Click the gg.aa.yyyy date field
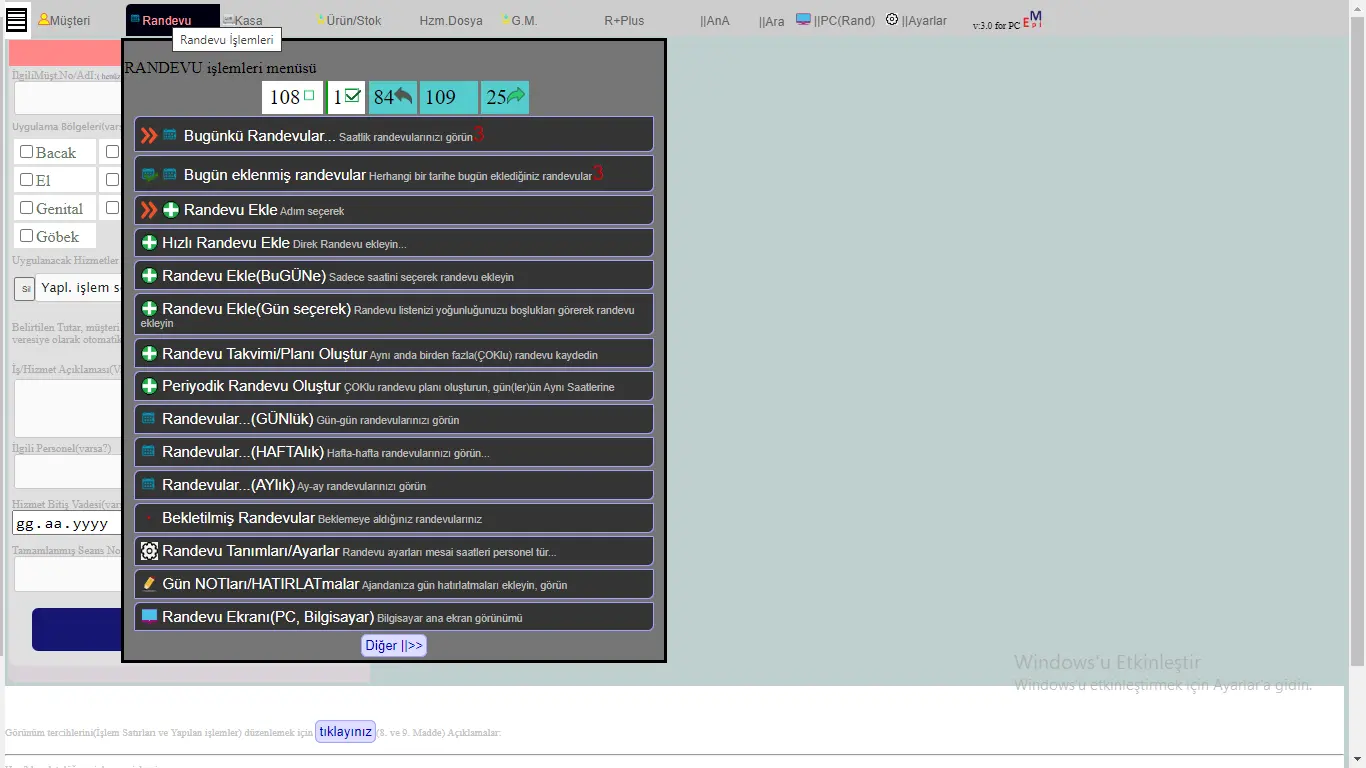The height and width of the screenshot is (768, 1366). coord(65,524)
